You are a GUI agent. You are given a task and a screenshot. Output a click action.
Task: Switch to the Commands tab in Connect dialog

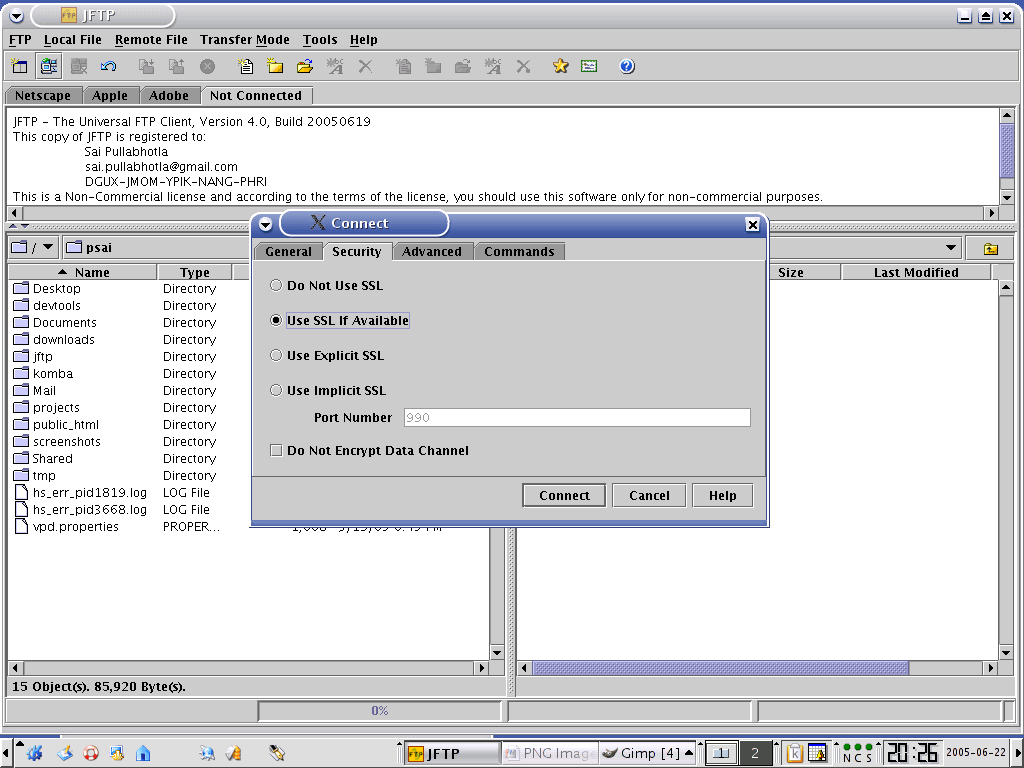(519, 251)
